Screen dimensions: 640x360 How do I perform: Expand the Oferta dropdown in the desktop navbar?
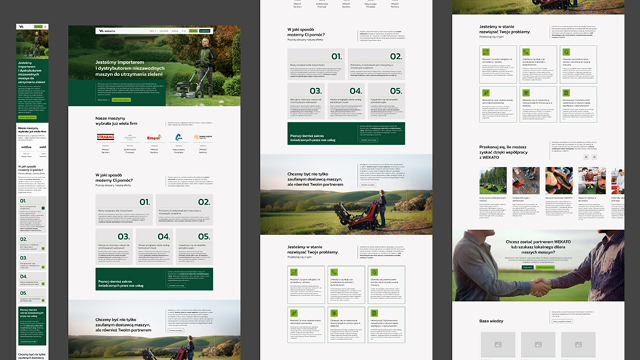(153, 31)
